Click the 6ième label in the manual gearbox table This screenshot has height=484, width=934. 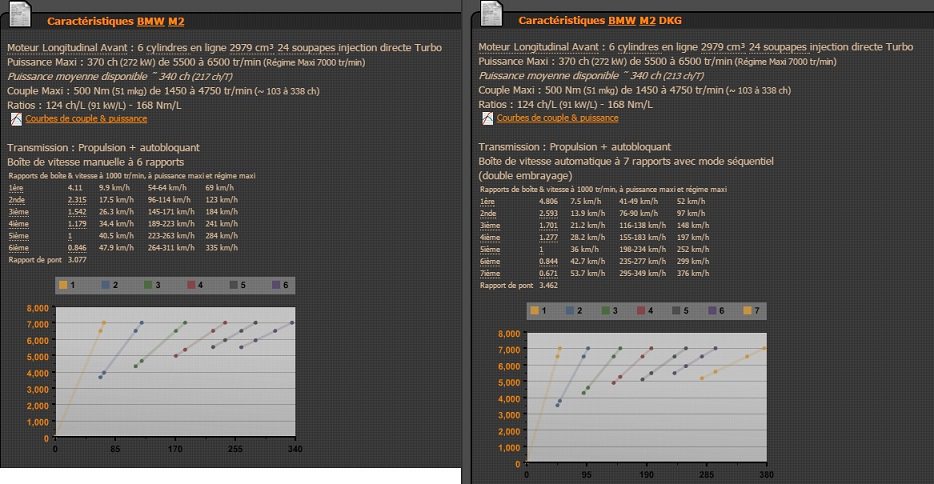click(18, 248)
